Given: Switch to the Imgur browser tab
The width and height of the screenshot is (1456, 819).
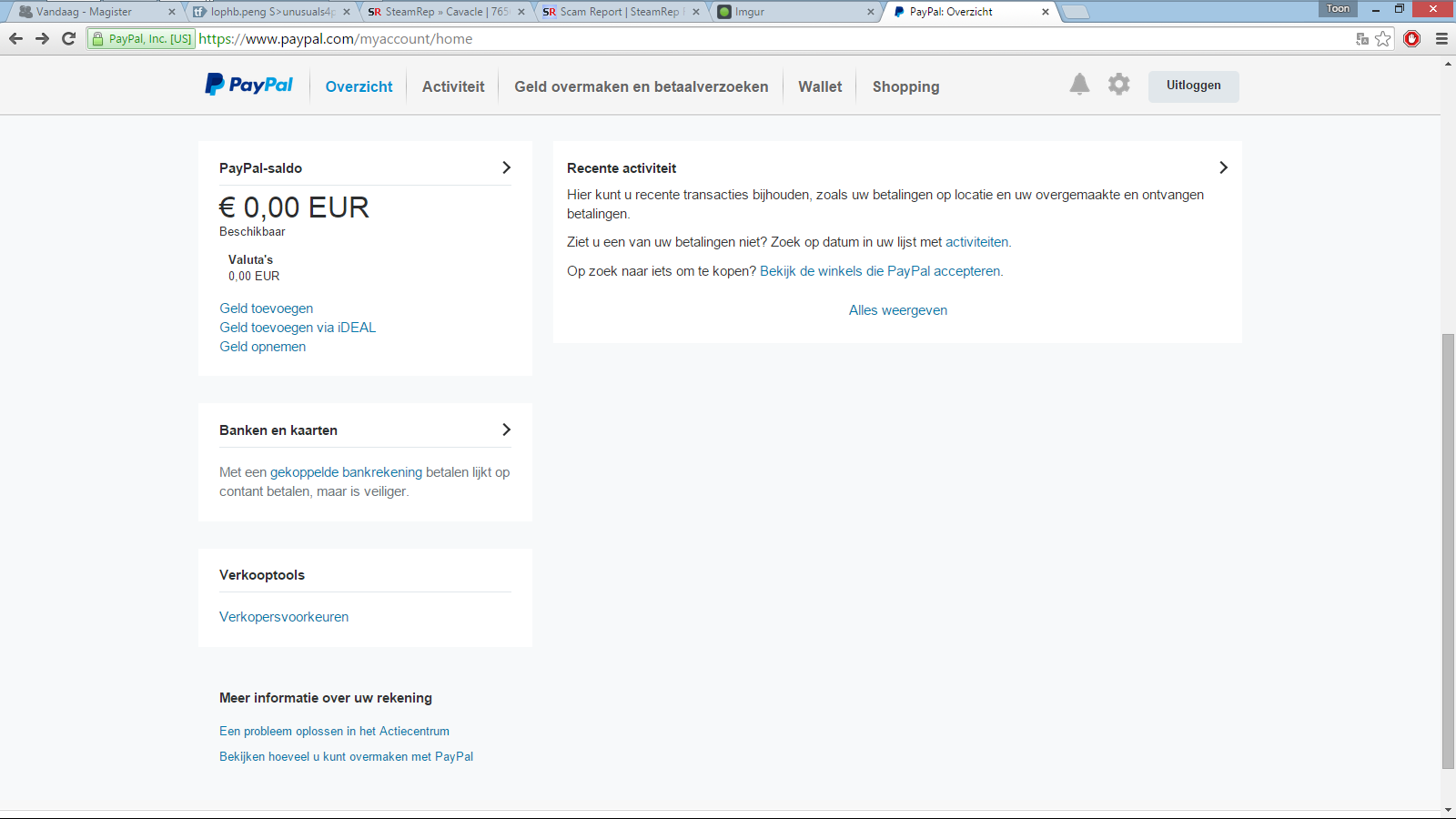Looking at the screenshot, I should tap(792, 12).
